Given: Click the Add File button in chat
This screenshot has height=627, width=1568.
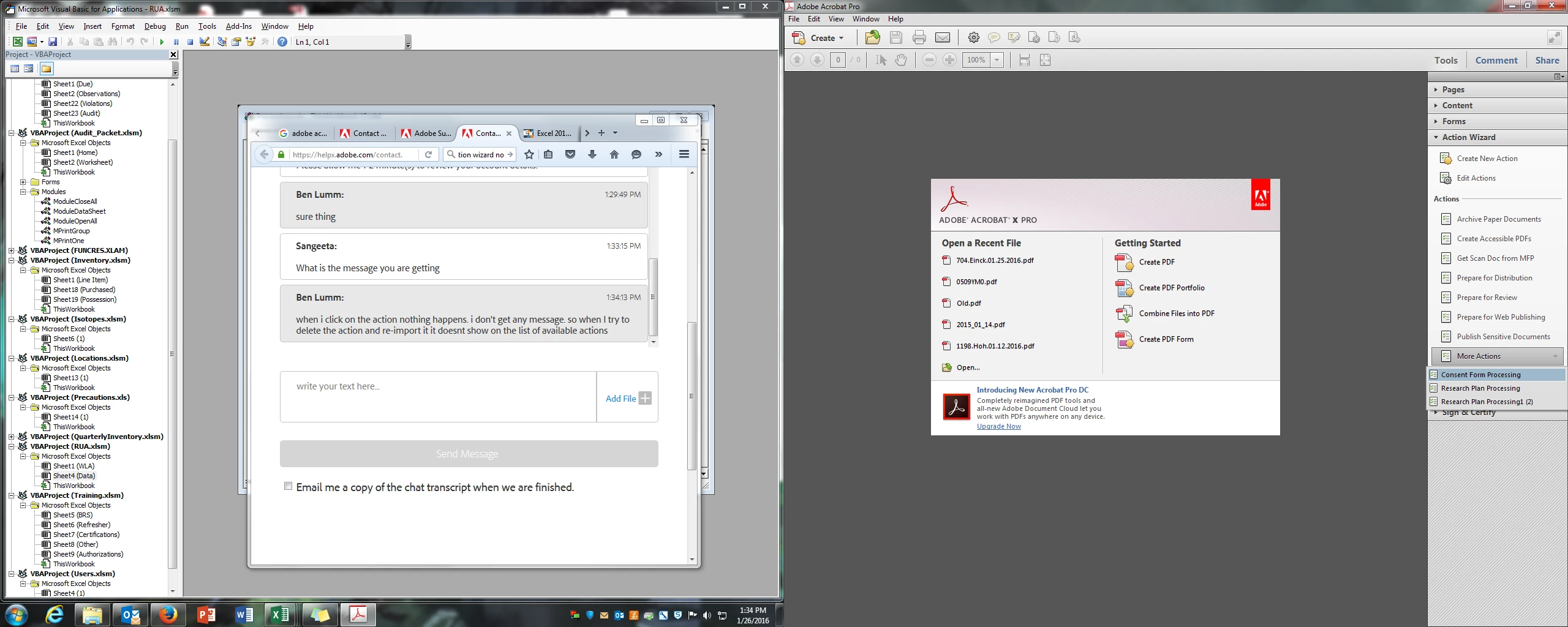Looking at the screenshot, I should pos(627,398).
